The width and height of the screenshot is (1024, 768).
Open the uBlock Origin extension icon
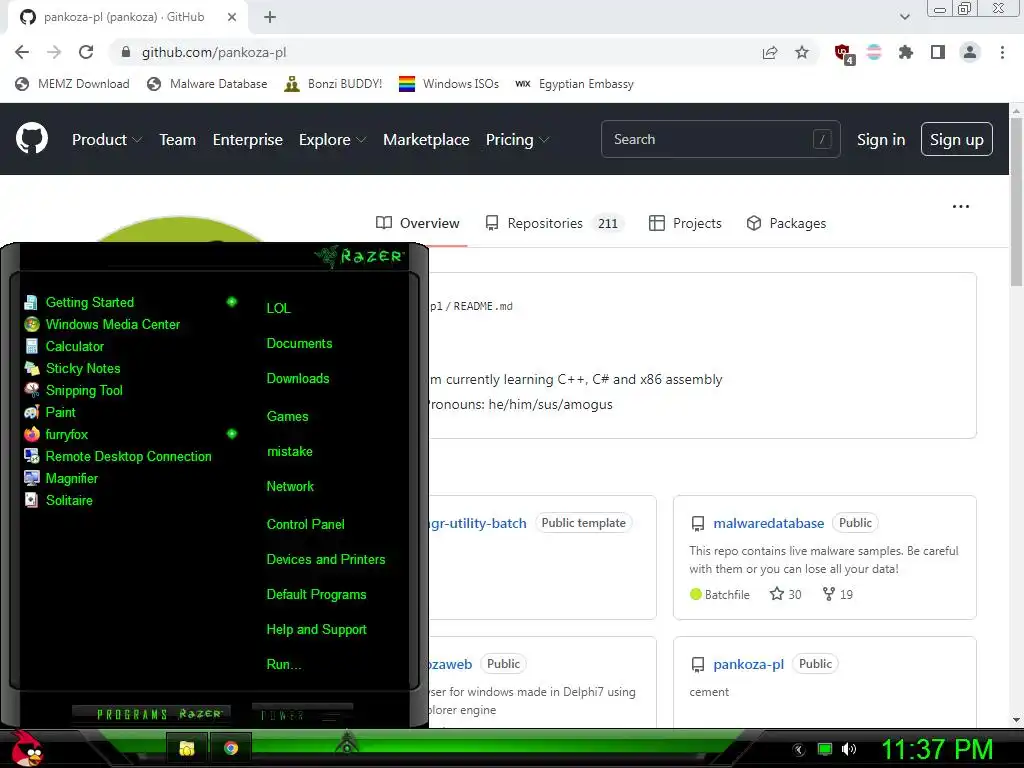pos(843,53)
